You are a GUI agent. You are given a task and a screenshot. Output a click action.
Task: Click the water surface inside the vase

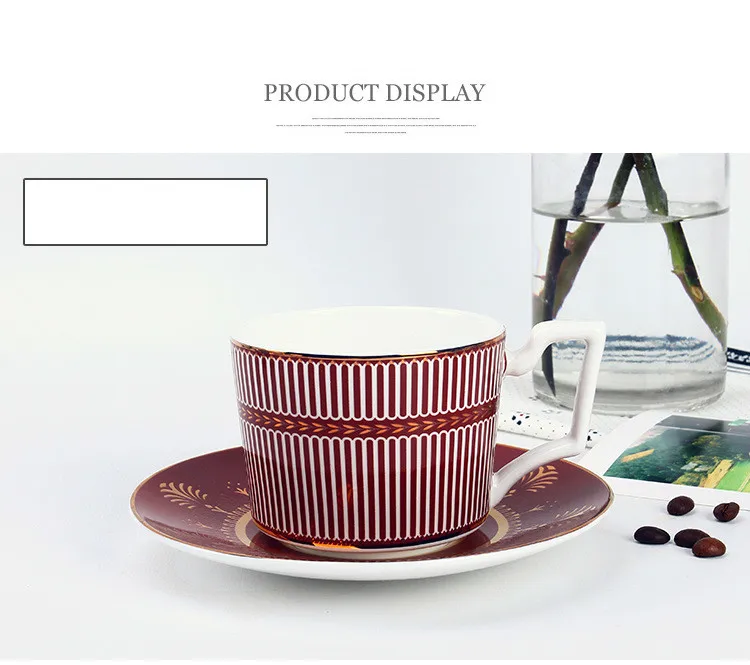point(630,211)
